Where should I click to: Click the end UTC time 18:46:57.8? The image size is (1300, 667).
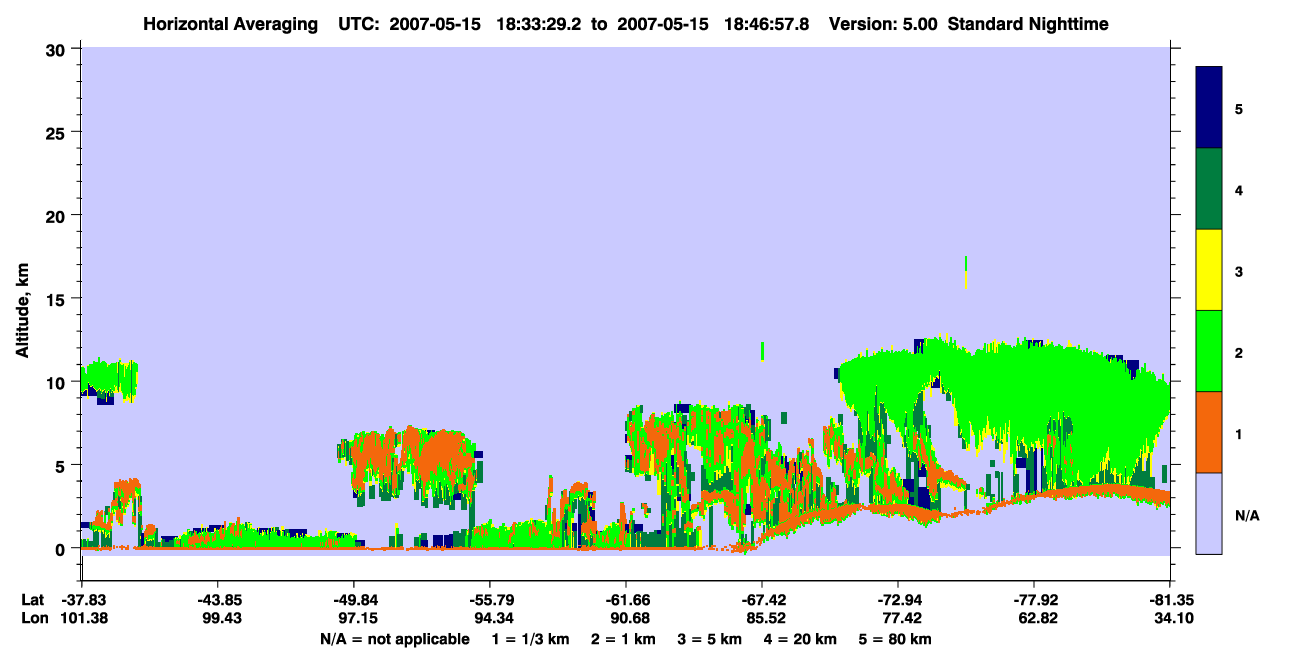[x=768, y=23]
